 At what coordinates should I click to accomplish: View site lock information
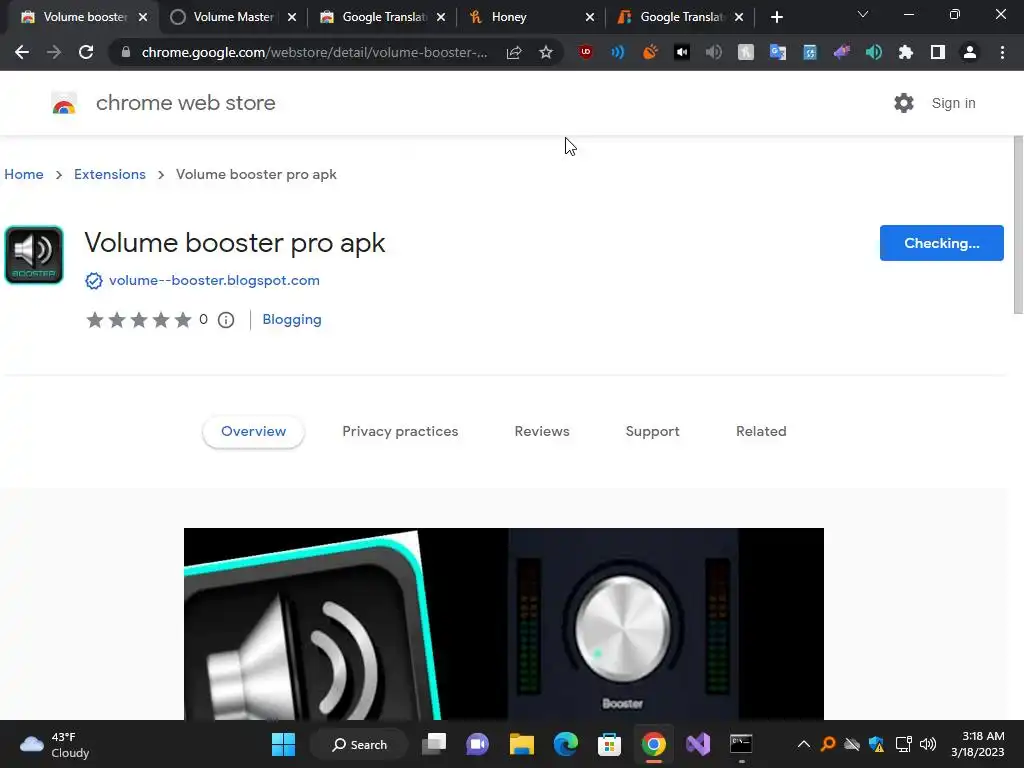point(125,52)
